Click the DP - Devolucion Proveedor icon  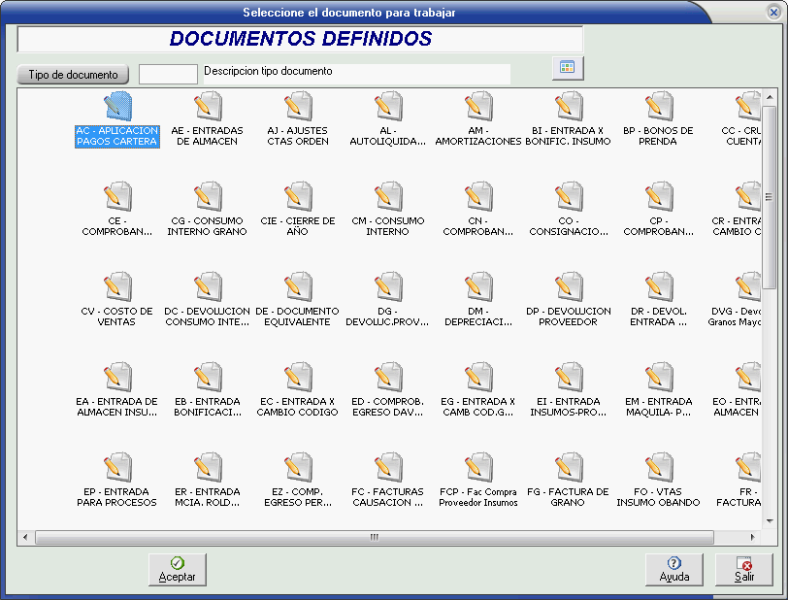coord(568,286)
